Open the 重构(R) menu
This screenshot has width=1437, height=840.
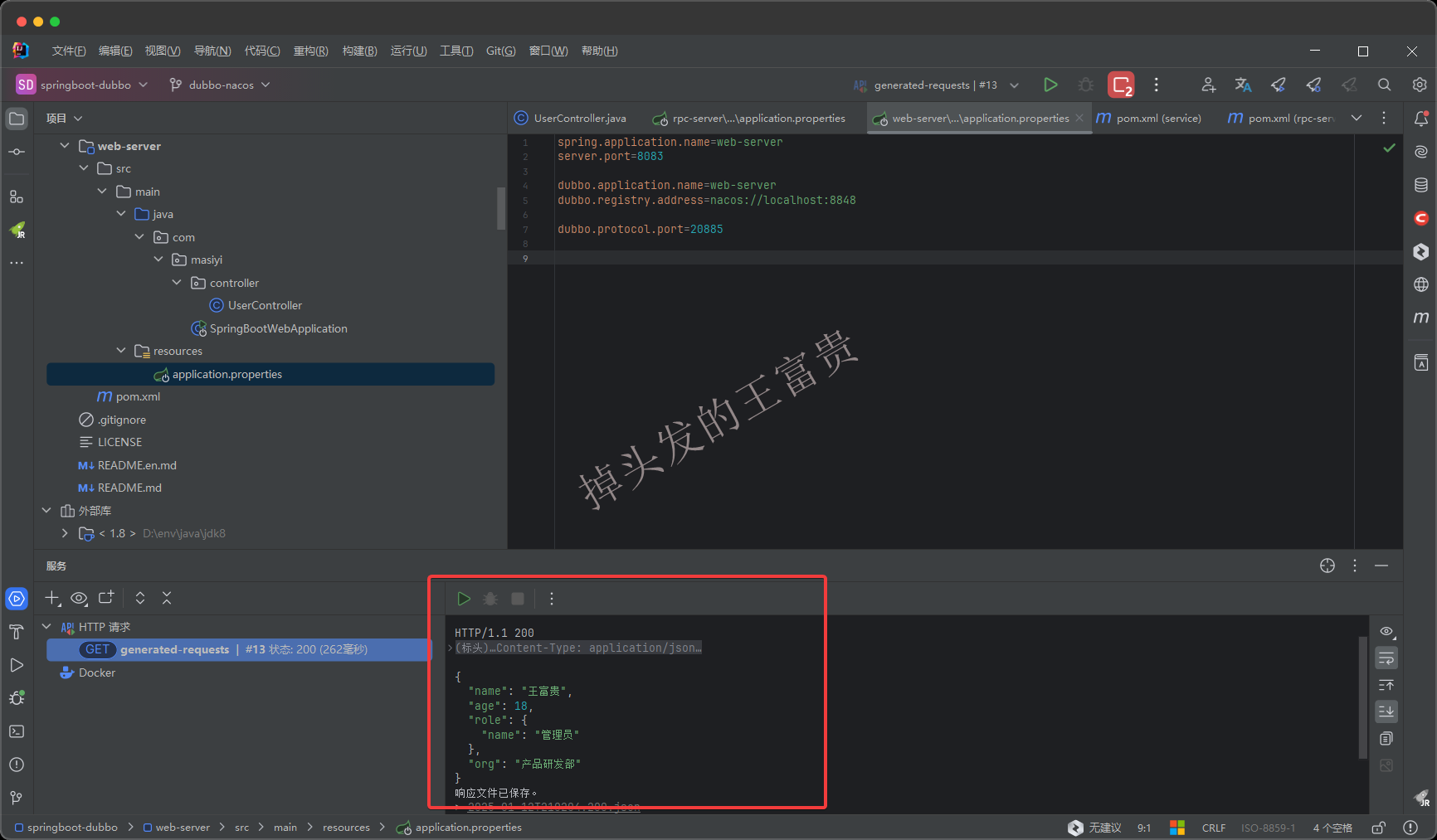(311, 51)
